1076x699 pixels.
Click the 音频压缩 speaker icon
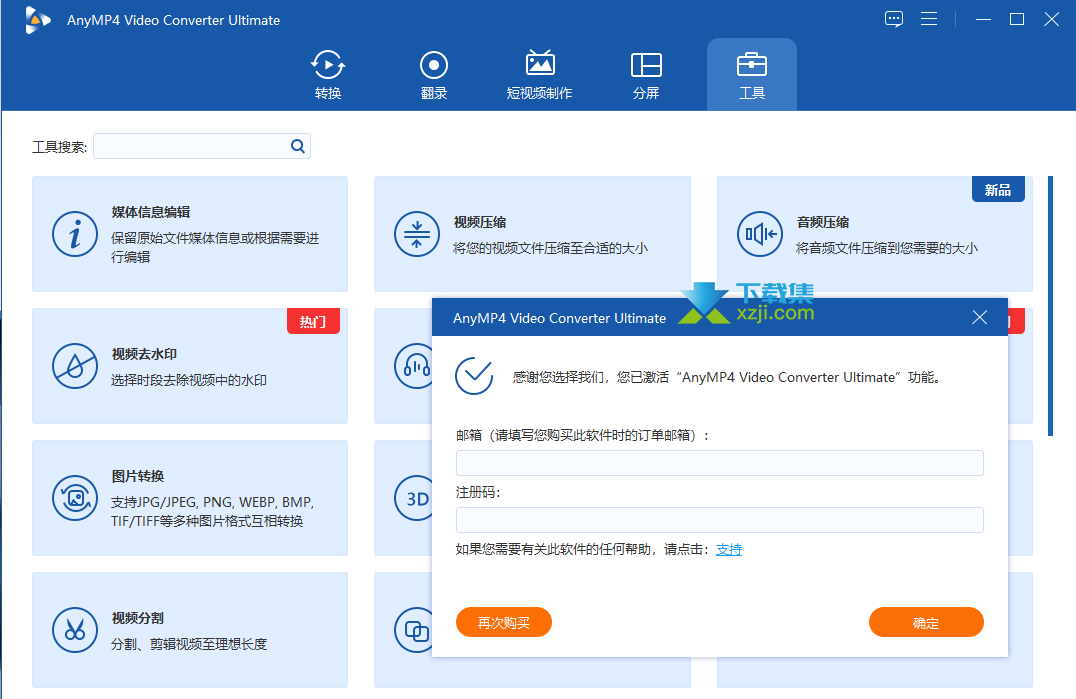tap(760, 234)
